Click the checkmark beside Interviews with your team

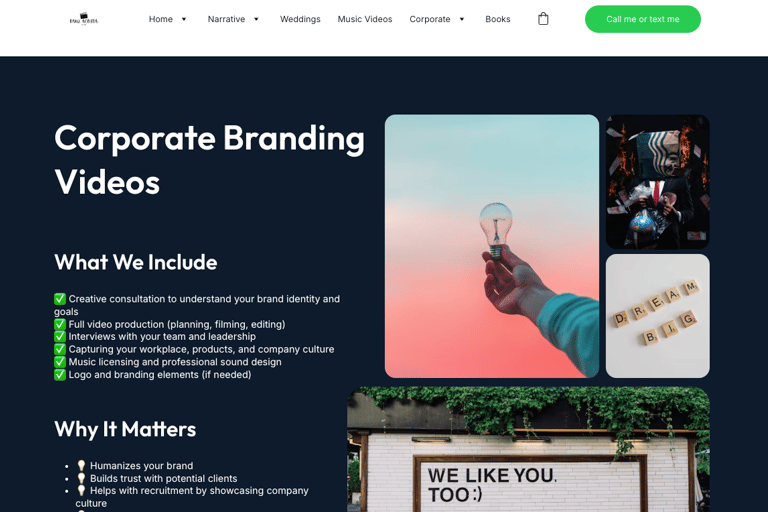(x=60, y=337)
